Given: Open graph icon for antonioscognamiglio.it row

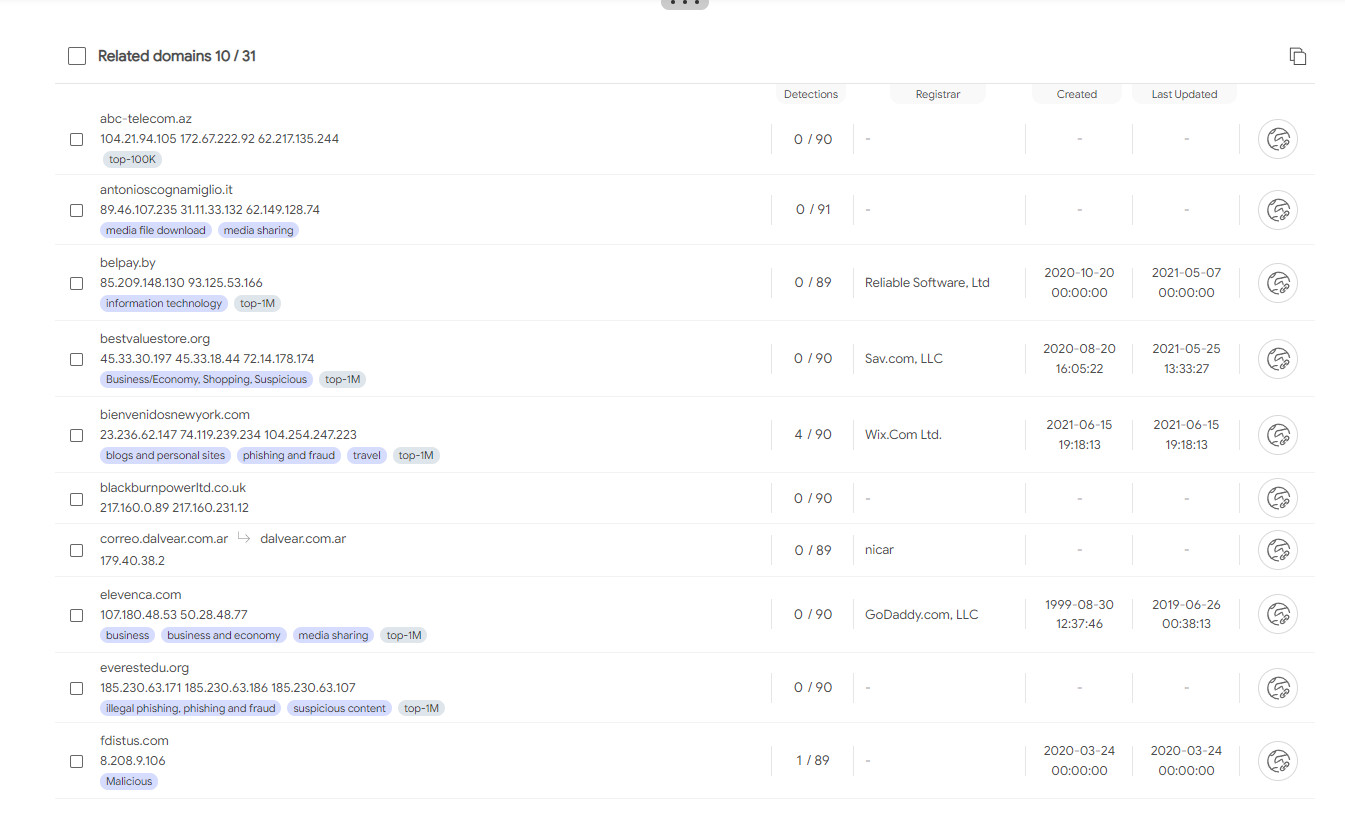Looking at the screenshot, I should tap(1277, 210).
